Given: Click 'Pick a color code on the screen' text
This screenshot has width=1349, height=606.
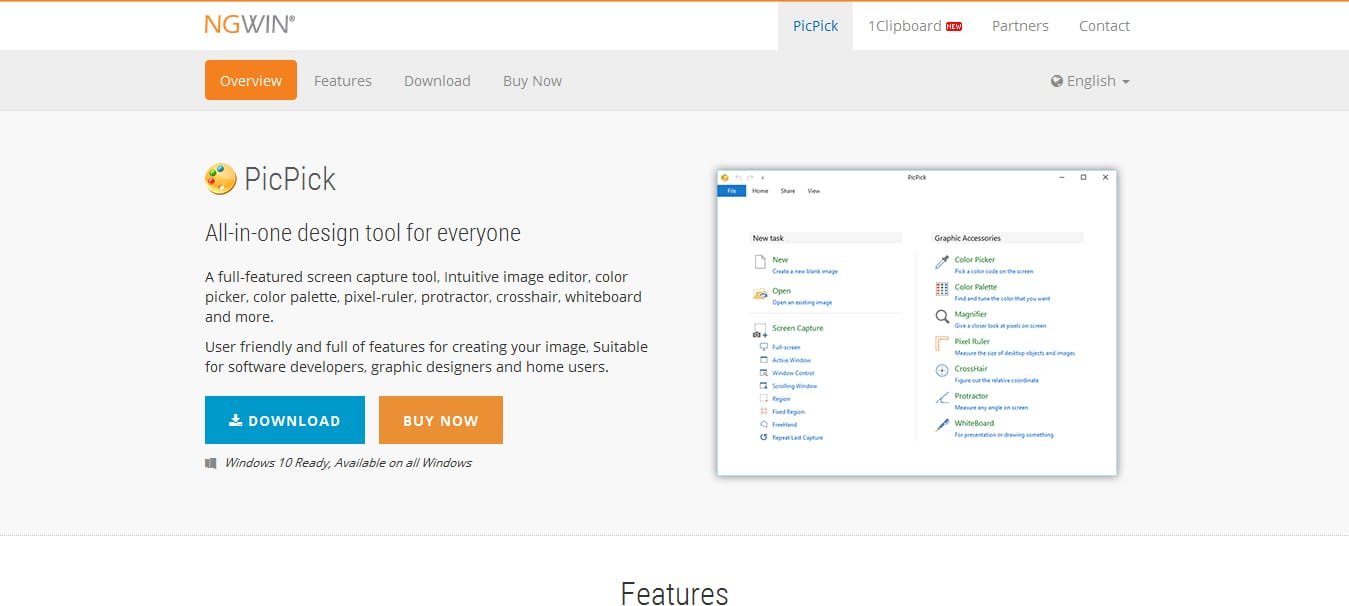Looking at the screenshot, I should [994, 271].
